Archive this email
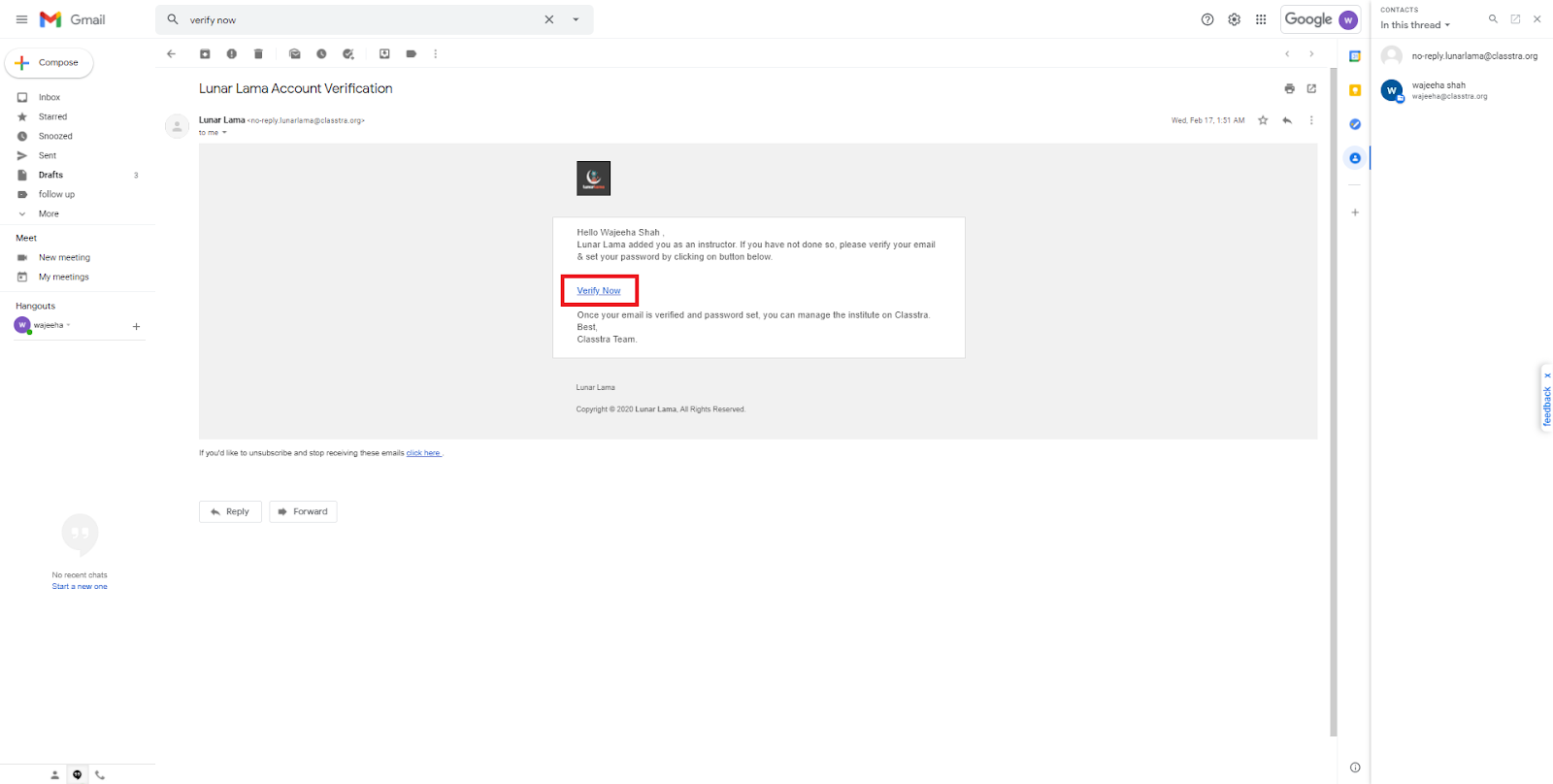 (205, 54)
